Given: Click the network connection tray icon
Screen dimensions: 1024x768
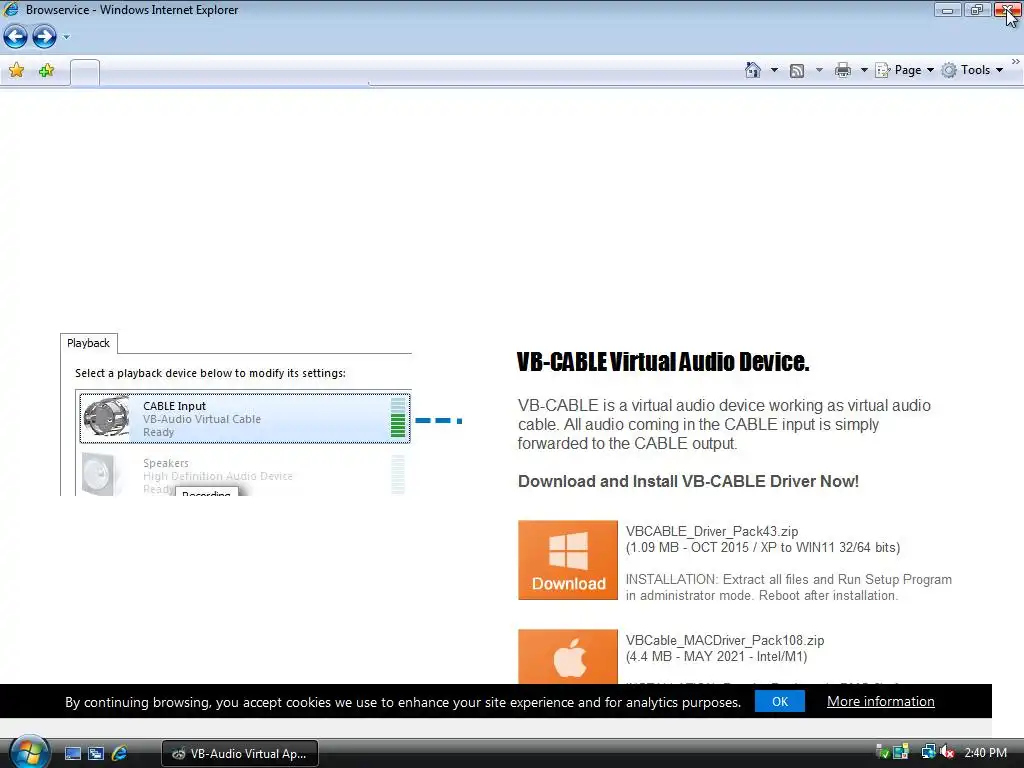Looking at the screenshot, I should pos(928,752).
